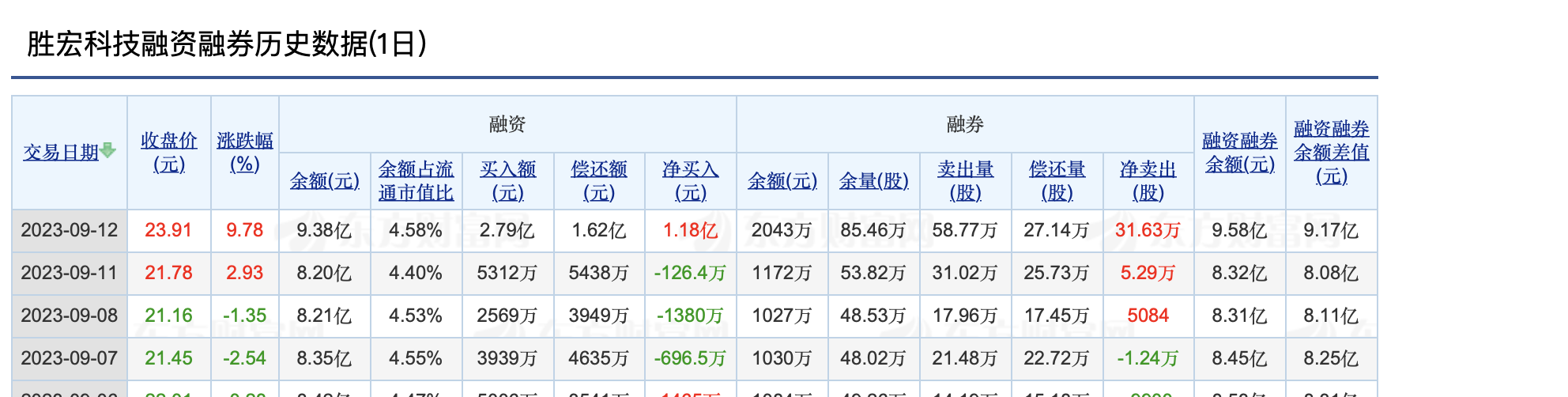1568x397 pixels.
Task: Click sell volume 21.48万
Action: 966,358
